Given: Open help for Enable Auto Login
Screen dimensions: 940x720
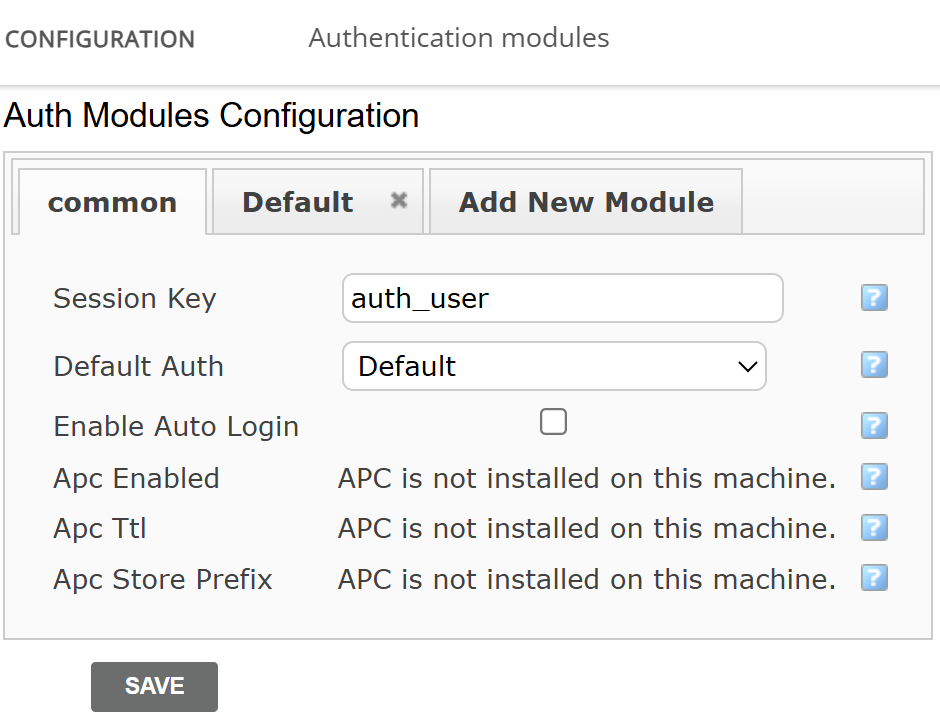Looking at the screenshot, I should coord(873,426).
